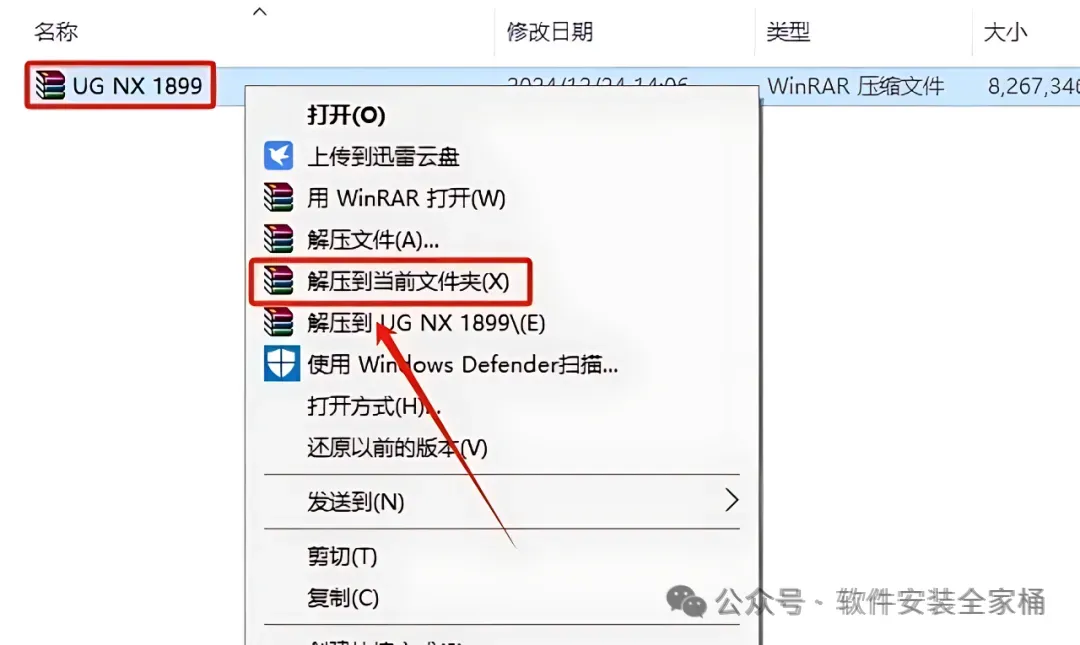Choose 上传到迅雷云盘 menu entry

(x=383, y=156)
